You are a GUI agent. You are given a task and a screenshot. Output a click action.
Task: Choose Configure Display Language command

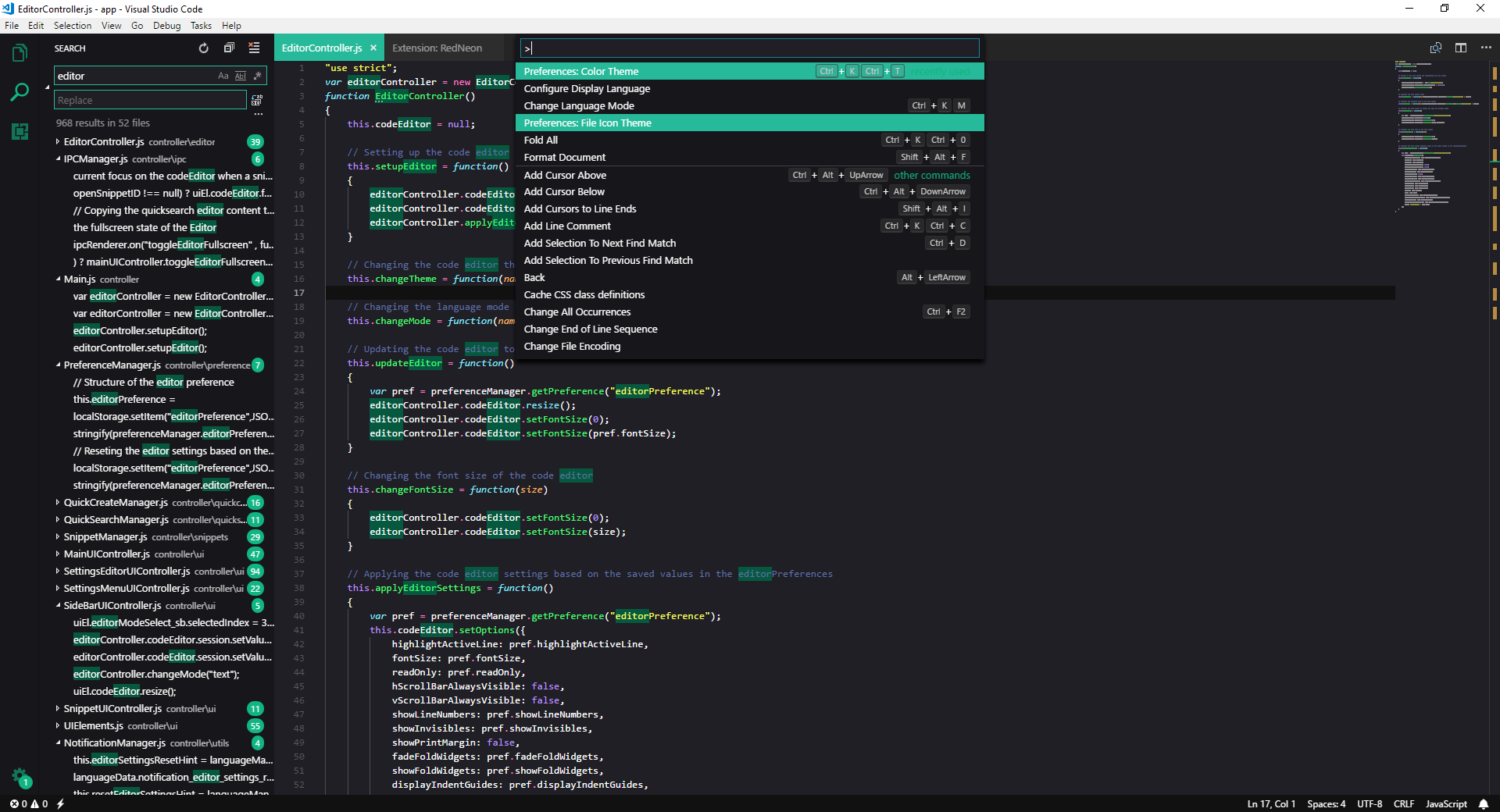750,88
